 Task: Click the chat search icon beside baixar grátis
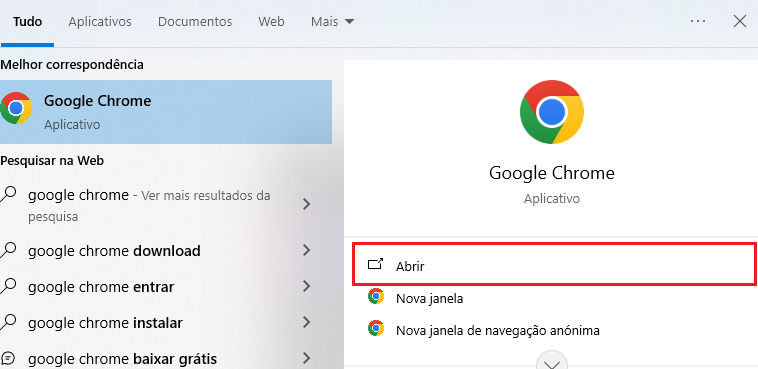tap(8, 358)
